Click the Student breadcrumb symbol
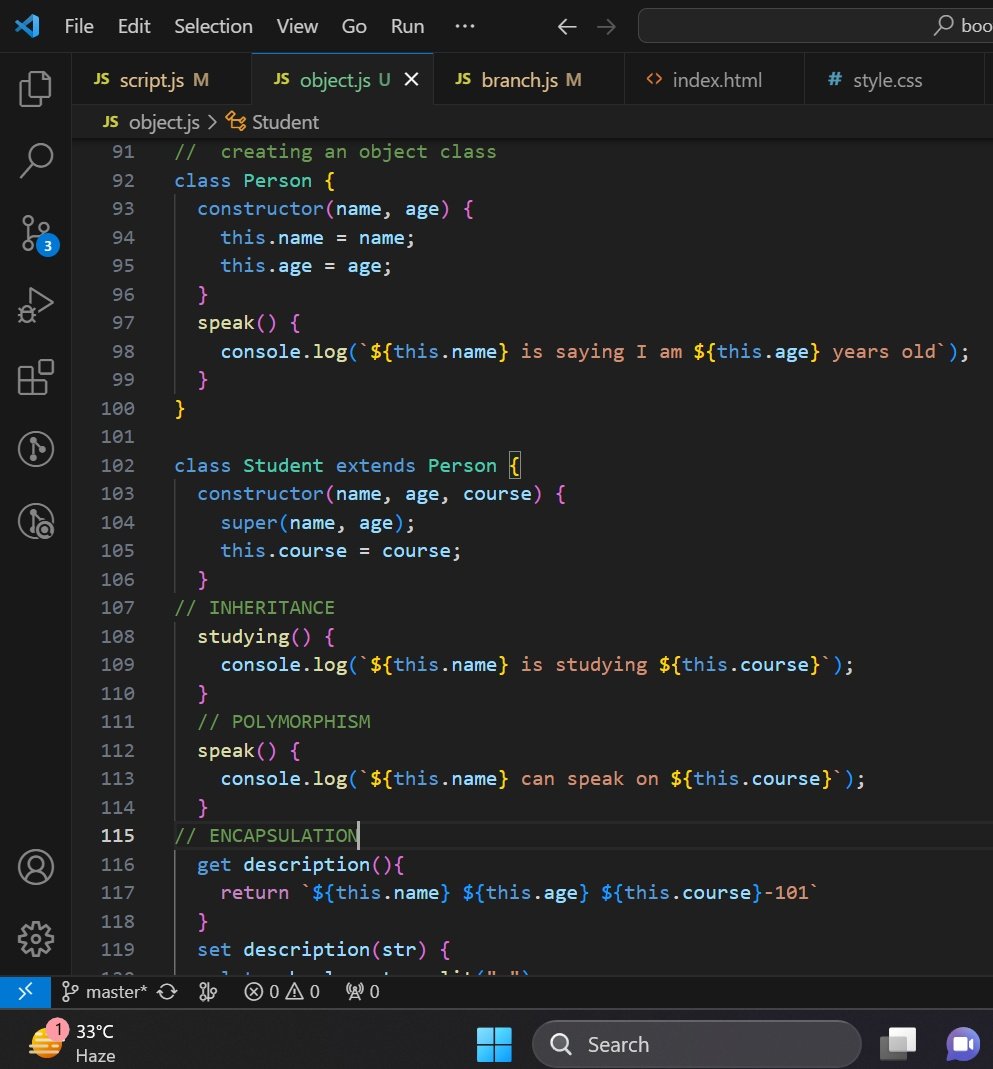The width and height of the screenshot is (993, 1069). [x=273, y=122]
